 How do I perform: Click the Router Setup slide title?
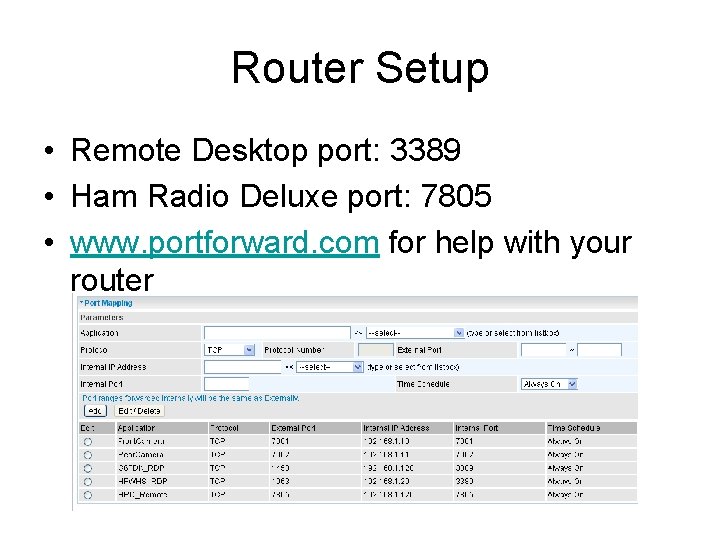pyautogui.click(x=360, y=69)
